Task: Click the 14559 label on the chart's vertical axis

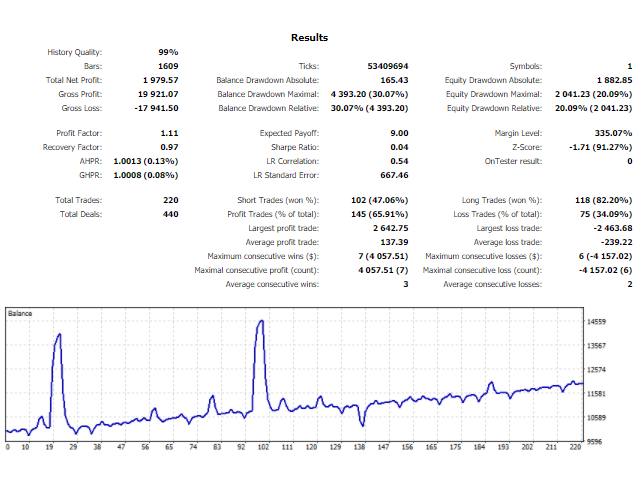Action: click(x=597, y=321)
